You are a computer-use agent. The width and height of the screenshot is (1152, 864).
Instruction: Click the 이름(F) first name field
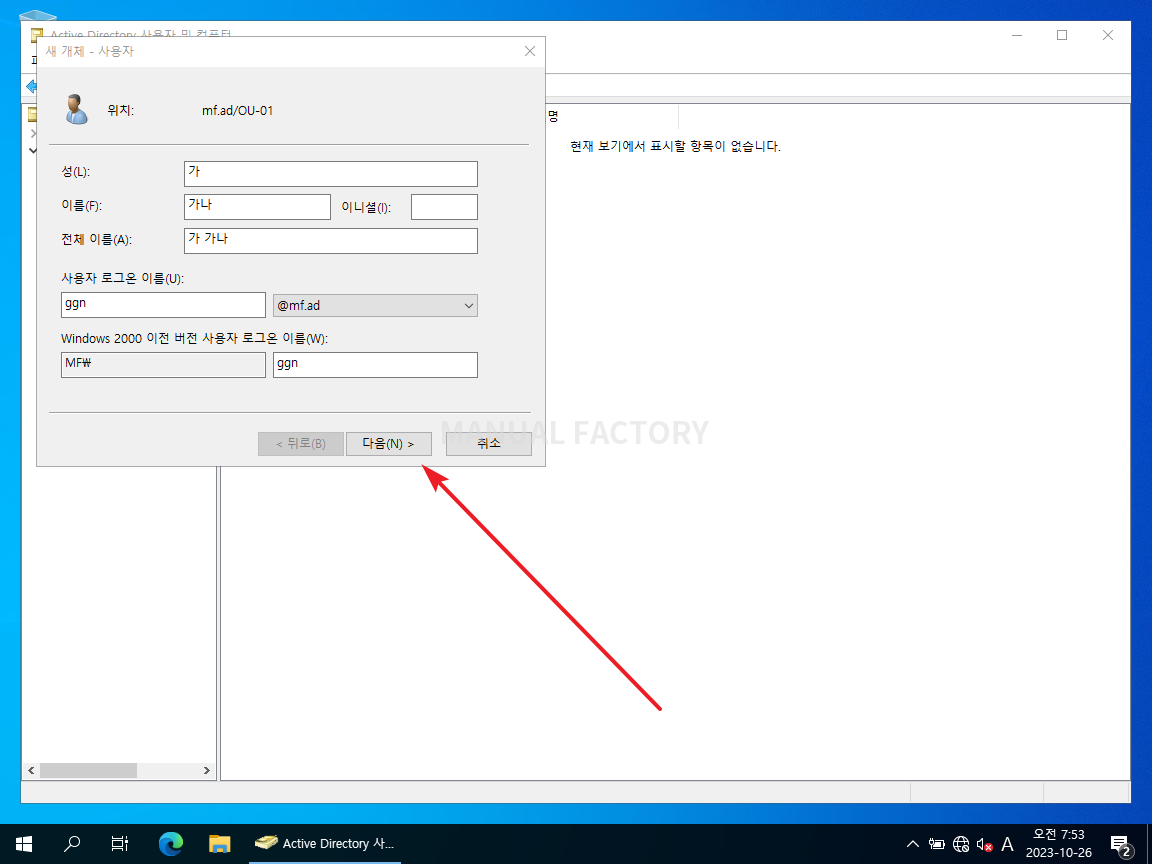point(257,207)
